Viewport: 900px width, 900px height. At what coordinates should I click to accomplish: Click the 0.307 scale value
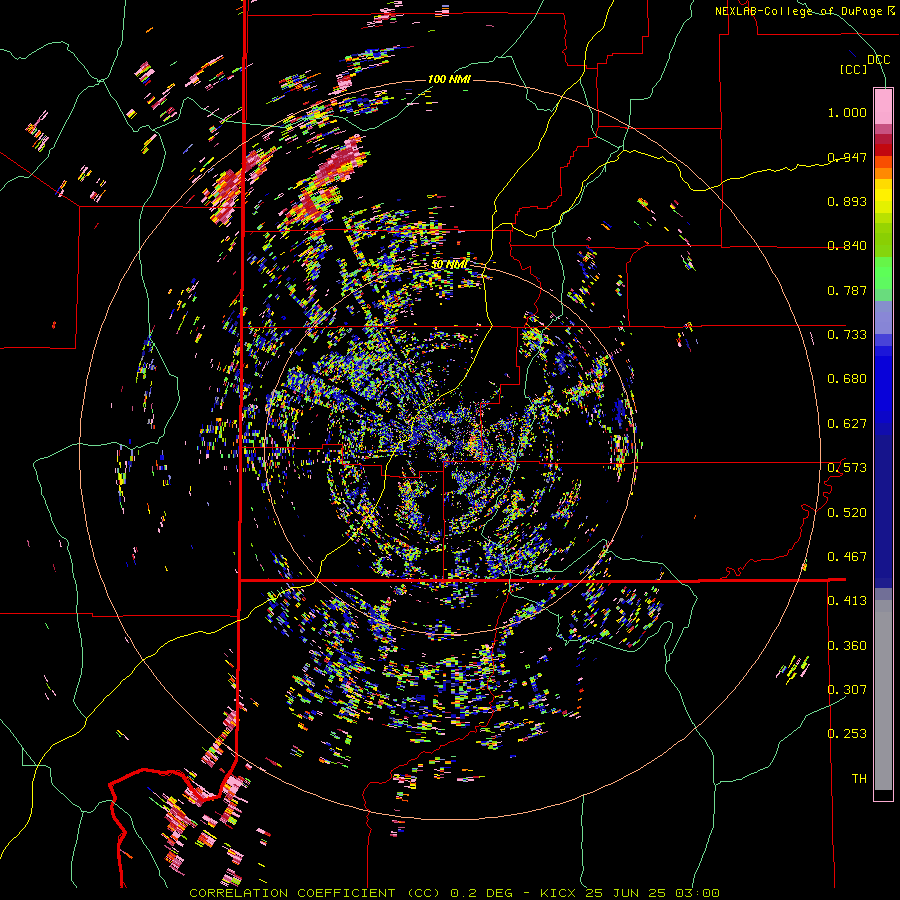click(x=847, y=689)
